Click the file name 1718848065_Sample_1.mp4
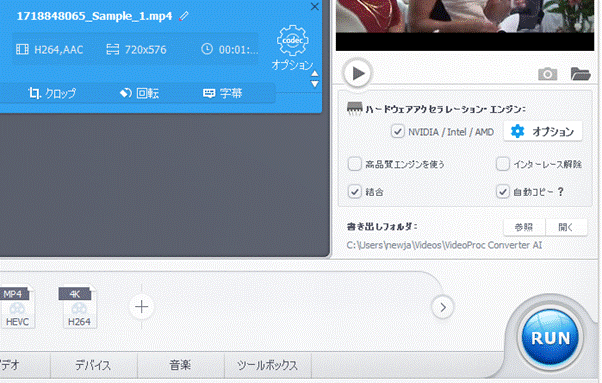Screen dimensions: 602x383 (x=94, y=16)
